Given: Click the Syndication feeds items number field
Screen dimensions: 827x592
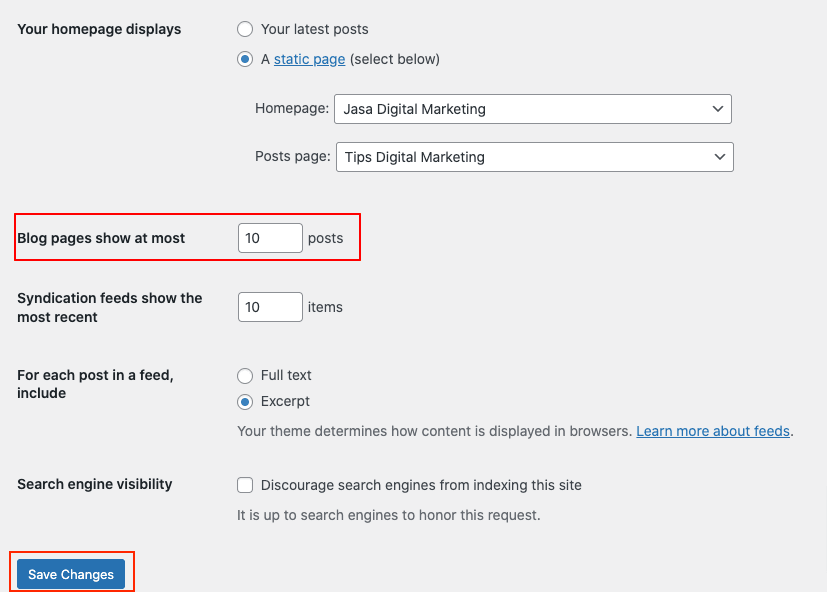Looking at the screenshot, I should pyautogui.click(x=270, y=307).
